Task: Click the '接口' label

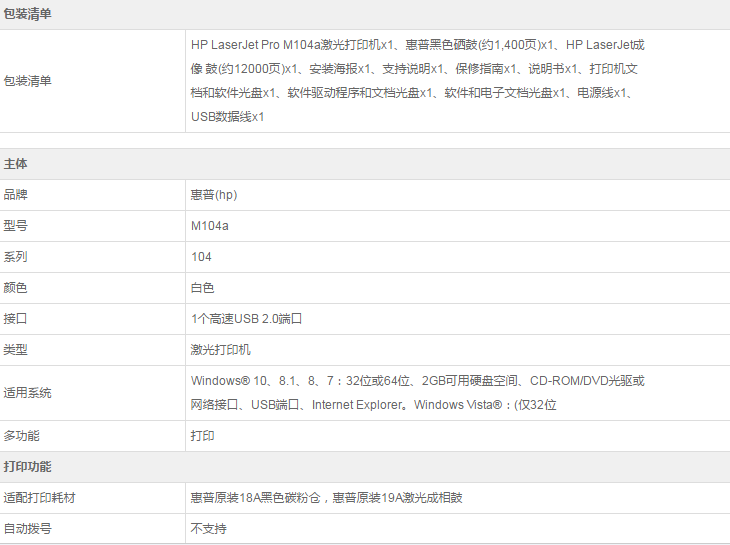Action: pos(15,319)
